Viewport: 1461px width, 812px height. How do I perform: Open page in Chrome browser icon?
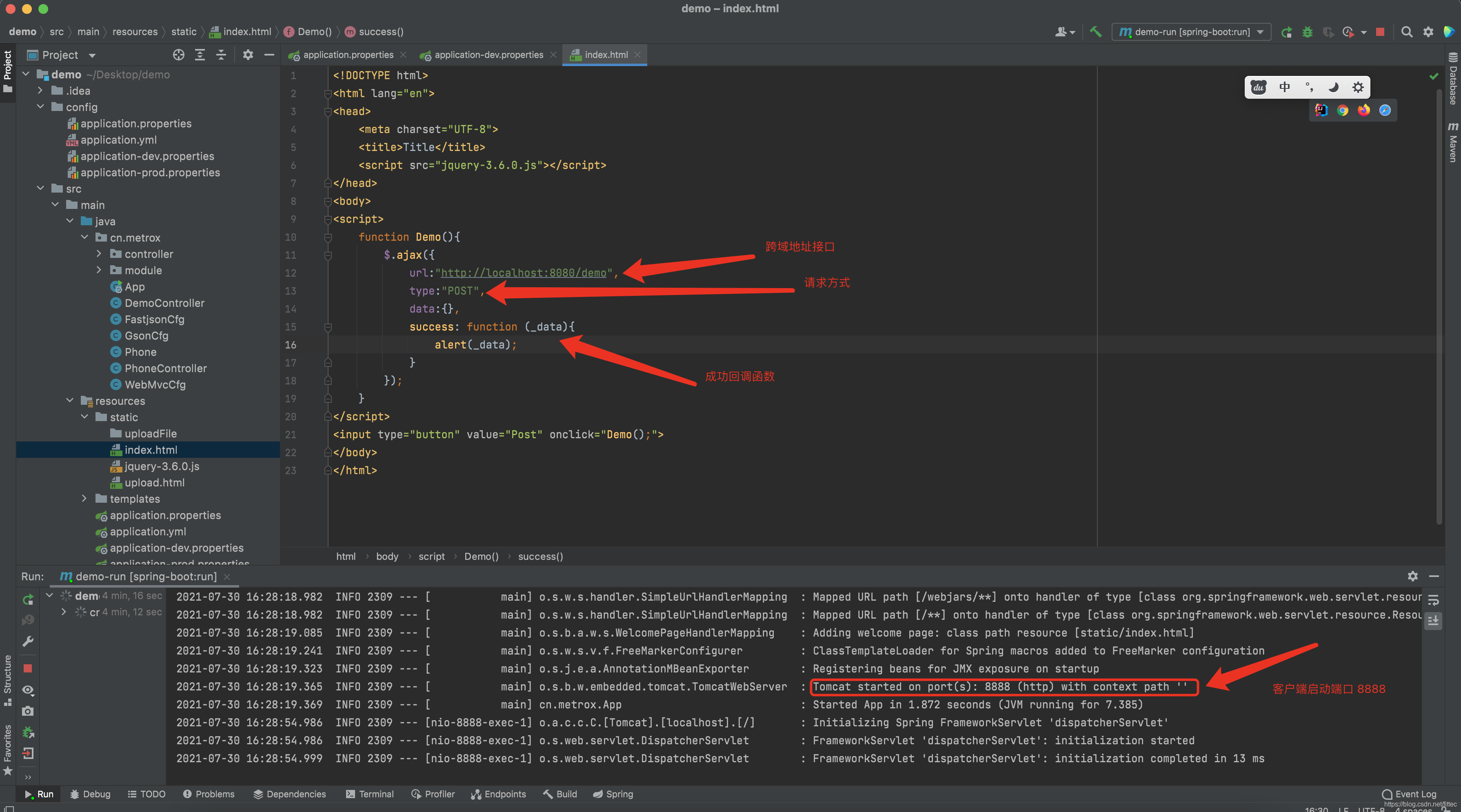1343,110
